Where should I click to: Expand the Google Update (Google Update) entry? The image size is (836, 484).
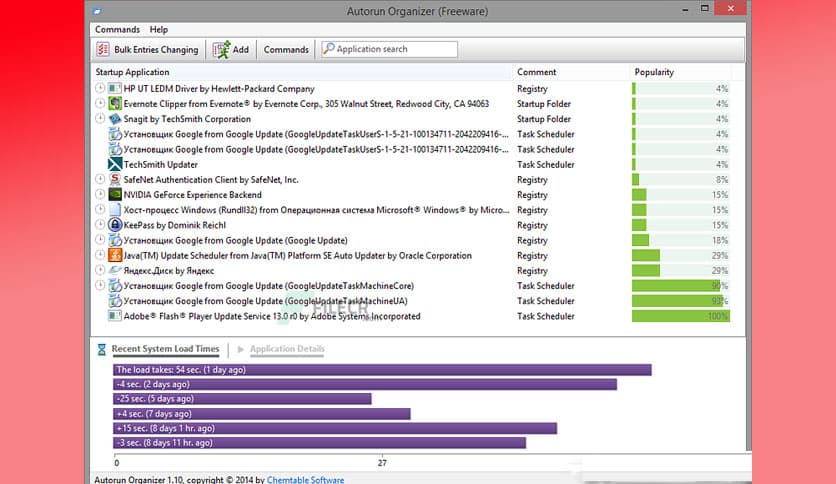click(100, 240)
